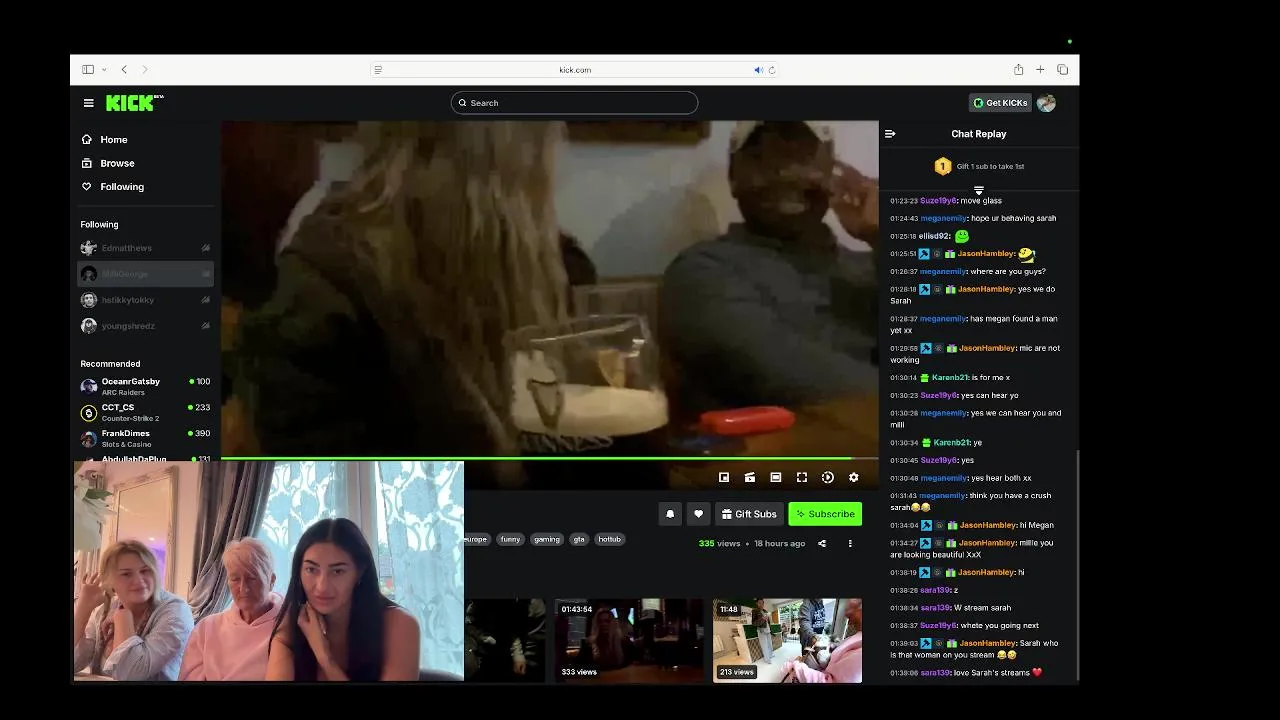Click the KICK logo
The height and width of the screenshot is (720, 1280).
[x=134, y=102]
